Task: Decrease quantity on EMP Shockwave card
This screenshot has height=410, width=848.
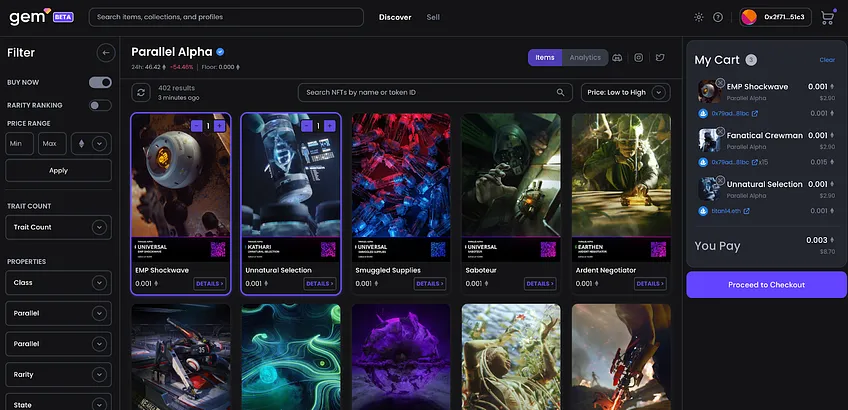Action: [196, 125]
